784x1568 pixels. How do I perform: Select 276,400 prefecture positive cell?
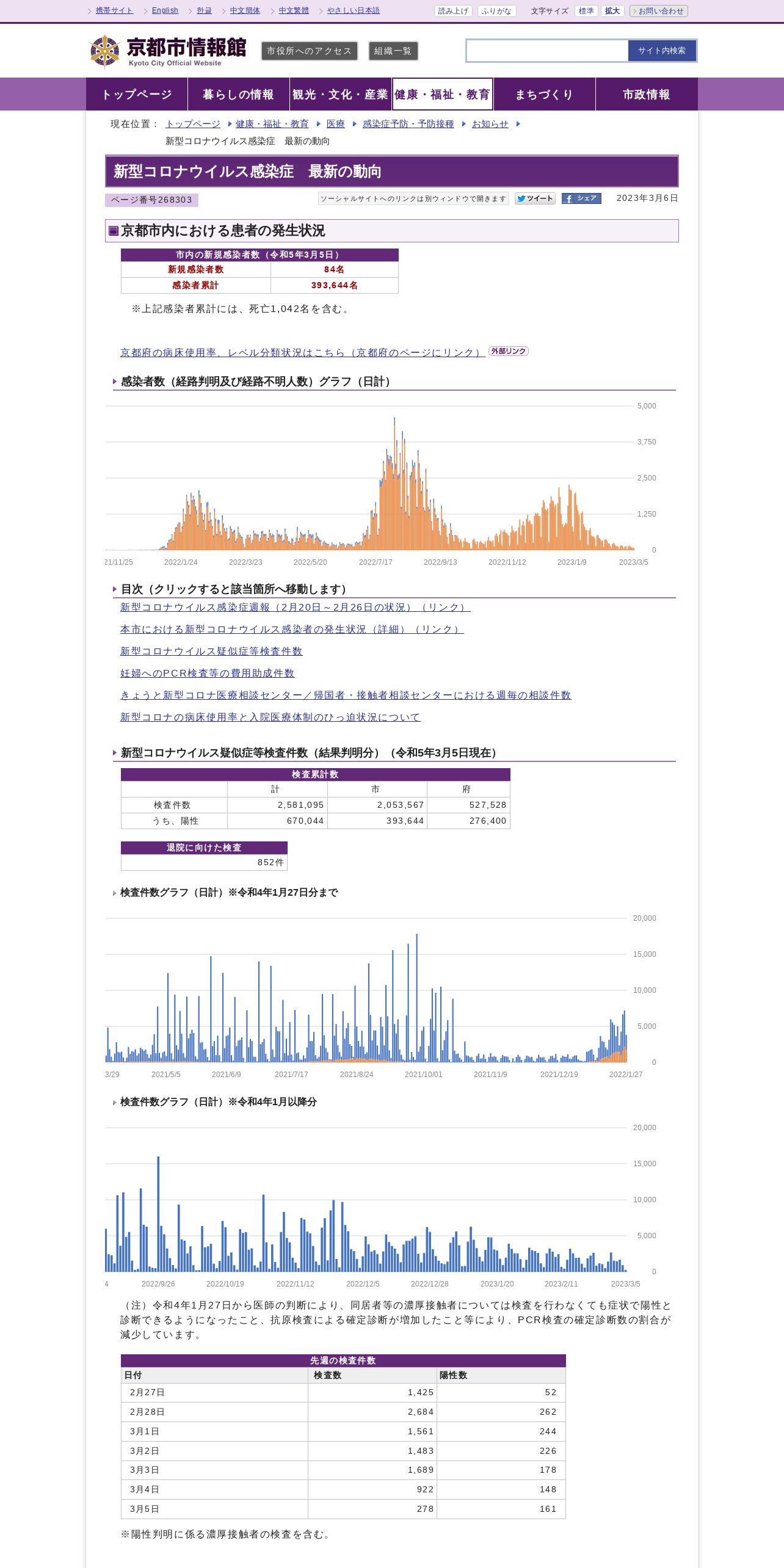469,821
